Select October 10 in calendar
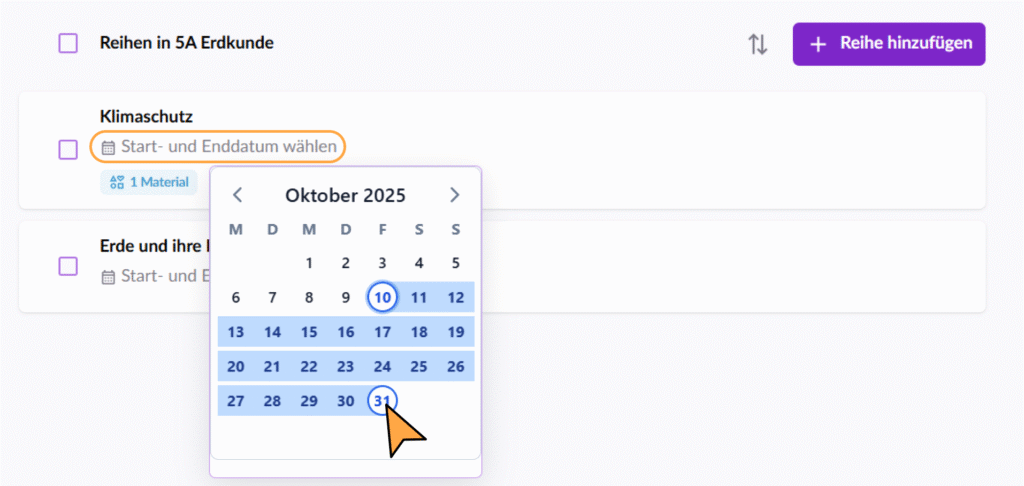Viewport: 1024px width, 486px height. click(382, 297)
